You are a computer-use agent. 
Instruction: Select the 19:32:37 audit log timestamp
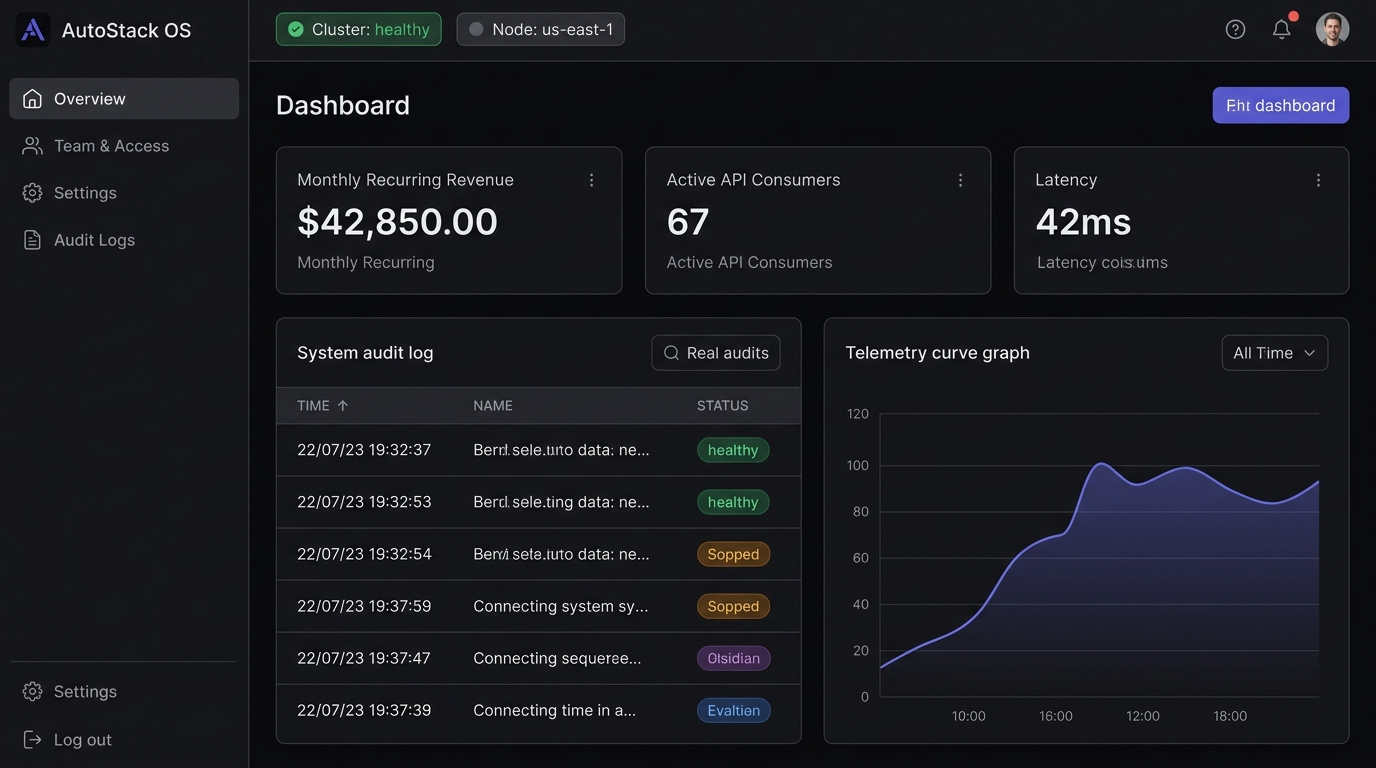point(364,449)
